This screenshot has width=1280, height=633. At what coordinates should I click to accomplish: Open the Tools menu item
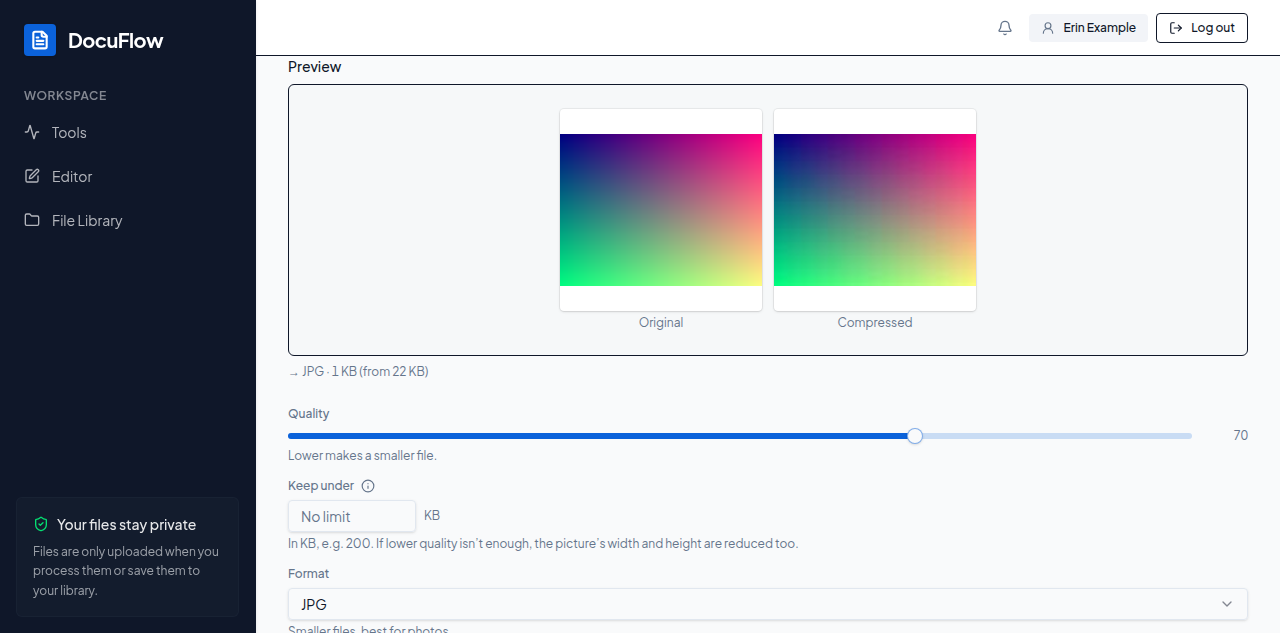[128, 132]
